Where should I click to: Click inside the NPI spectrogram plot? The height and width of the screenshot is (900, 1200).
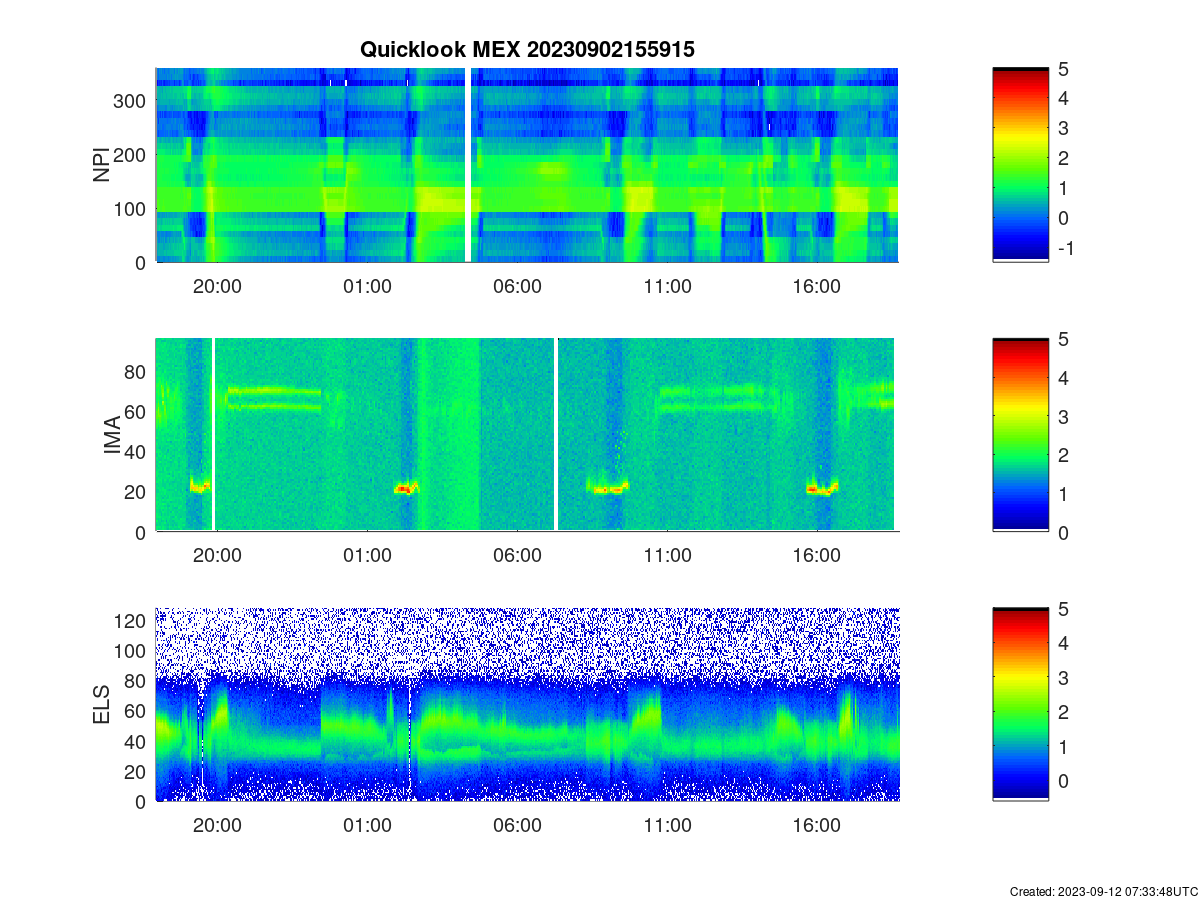pyautogui.click(x=527, y=165)
